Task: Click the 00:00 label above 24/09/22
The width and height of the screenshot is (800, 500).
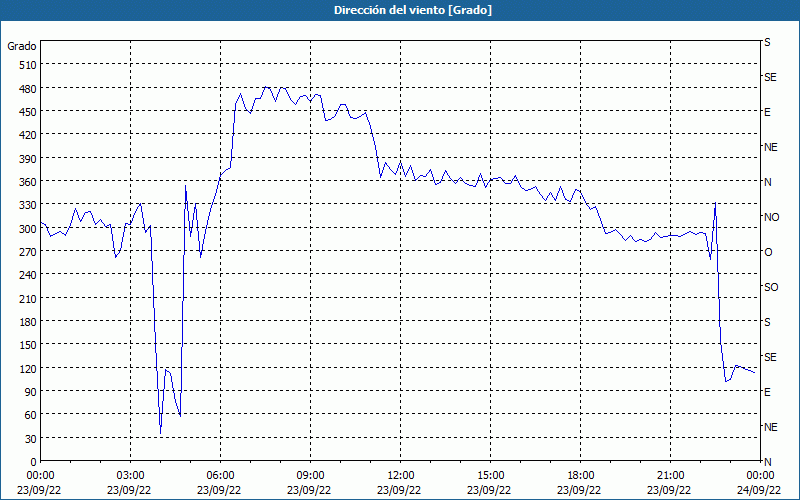Action: click(760, 476)
